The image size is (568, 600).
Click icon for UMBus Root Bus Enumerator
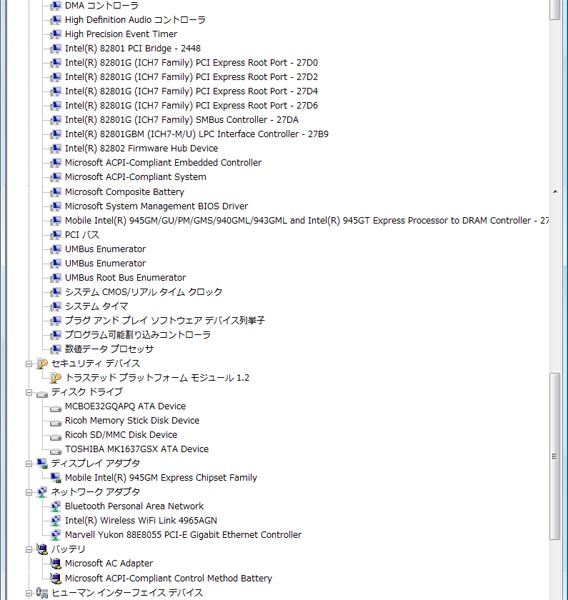point(55,277)
